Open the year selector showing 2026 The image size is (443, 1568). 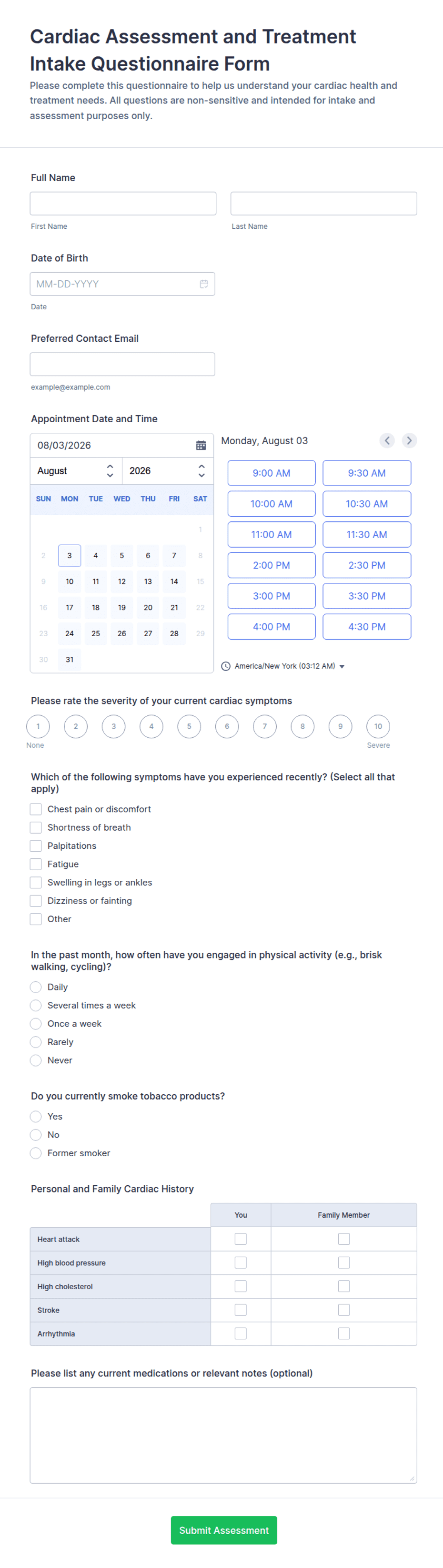(167, 471)
